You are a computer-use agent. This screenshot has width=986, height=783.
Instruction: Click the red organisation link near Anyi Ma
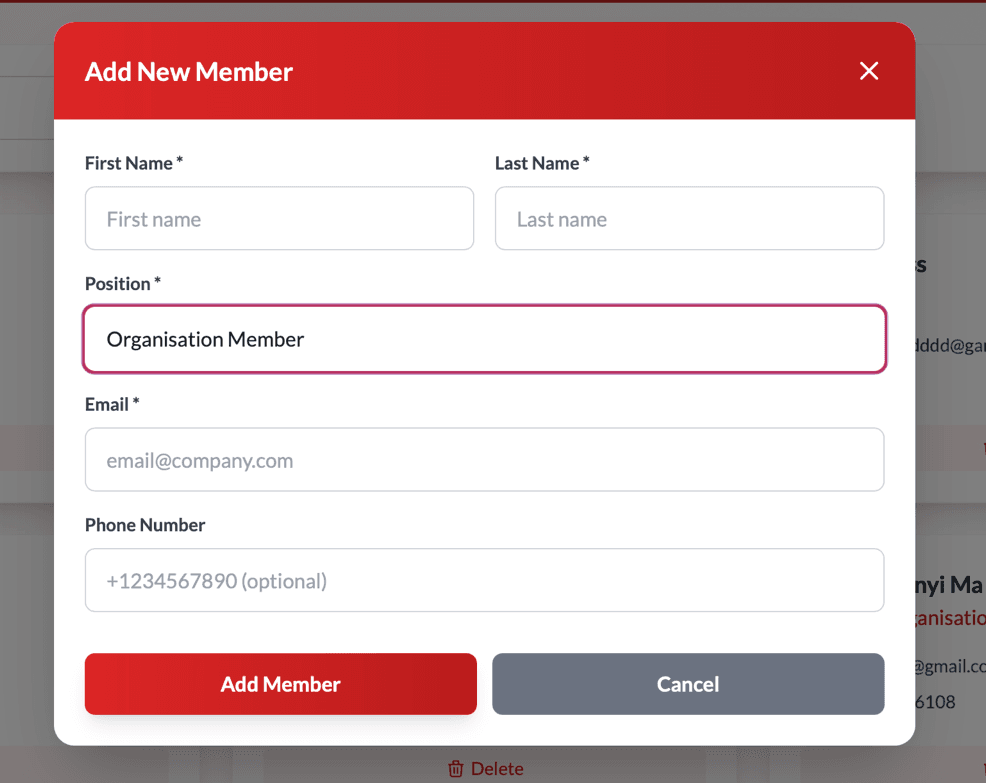(948, 618)
